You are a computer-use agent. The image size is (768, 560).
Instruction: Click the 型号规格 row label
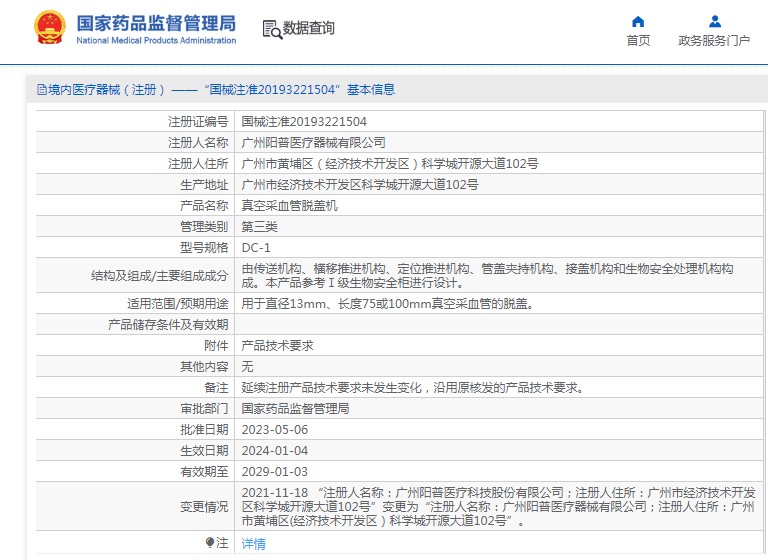click(204, 248)
